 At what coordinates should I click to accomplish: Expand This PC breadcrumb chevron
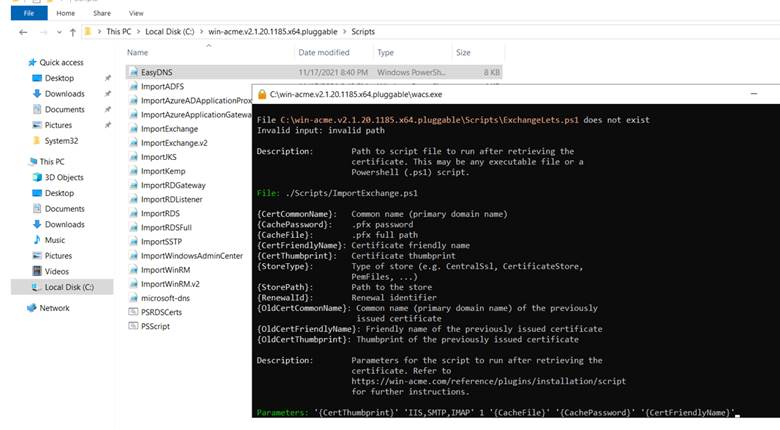pyautogui.click(x=138, y=31)
